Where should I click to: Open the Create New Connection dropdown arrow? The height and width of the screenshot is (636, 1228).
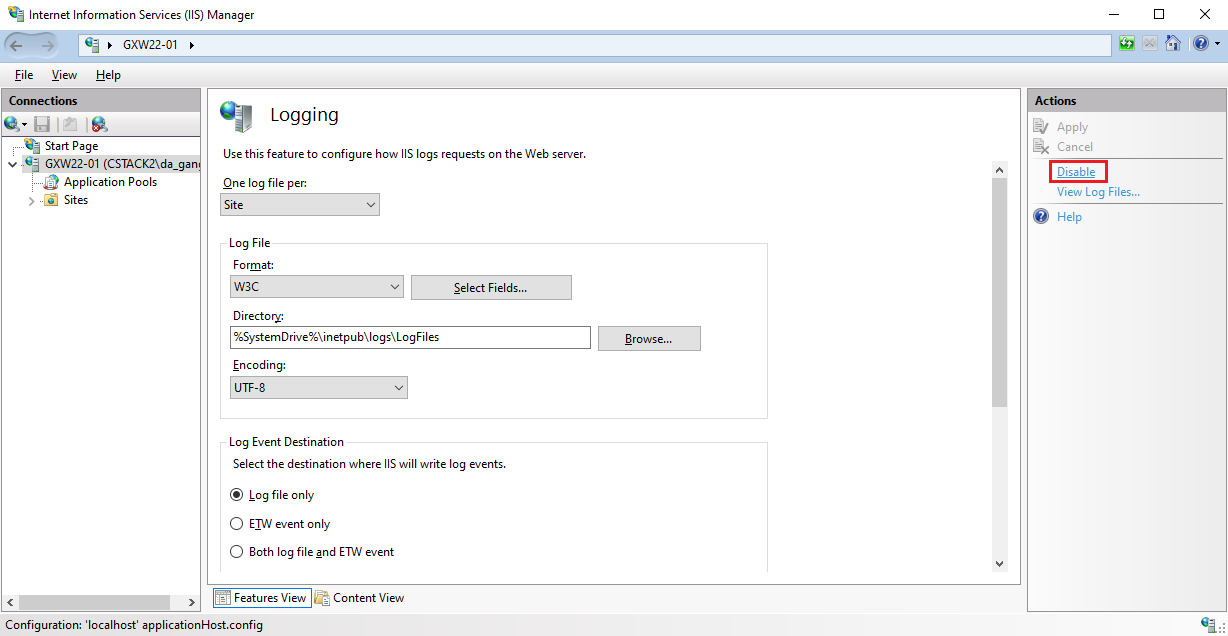(24, 124)
